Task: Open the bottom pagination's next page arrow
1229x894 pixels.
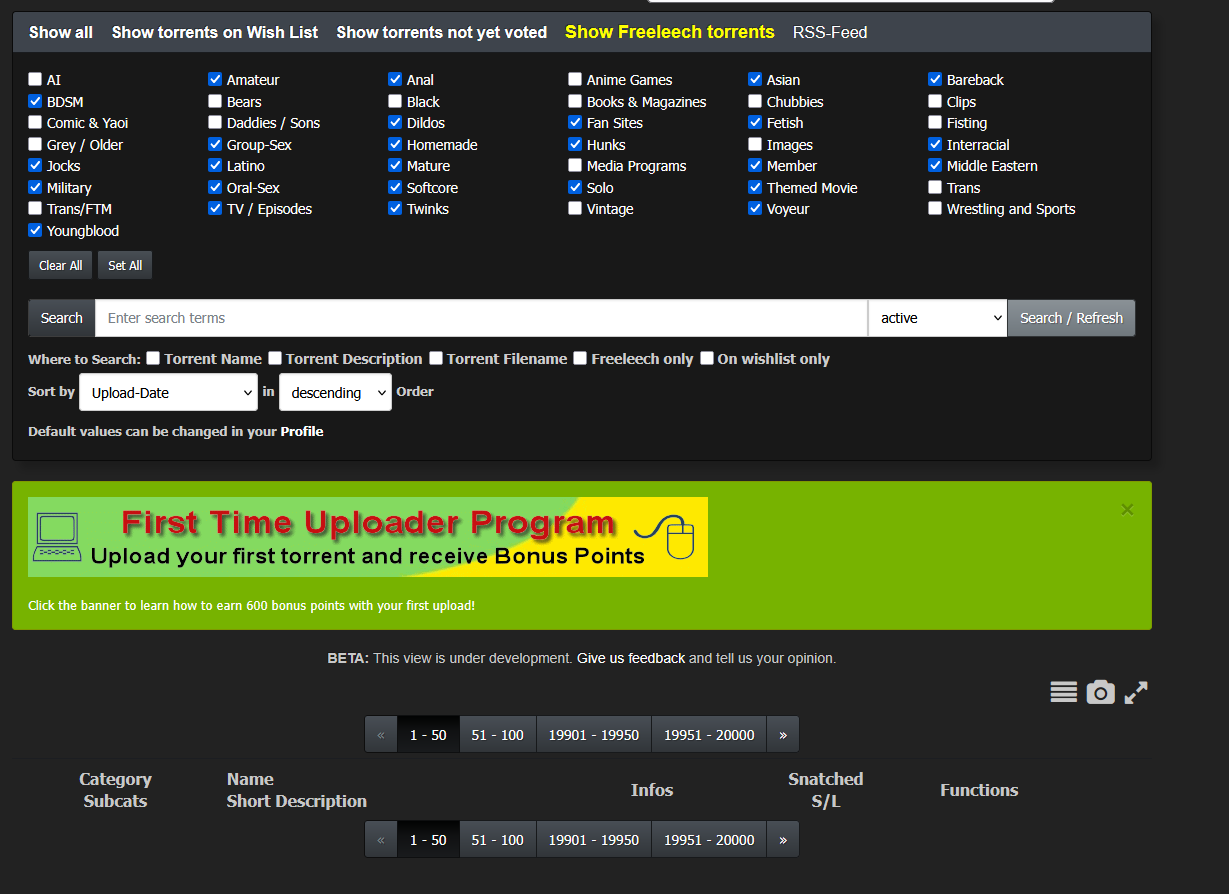Action: 782,838
